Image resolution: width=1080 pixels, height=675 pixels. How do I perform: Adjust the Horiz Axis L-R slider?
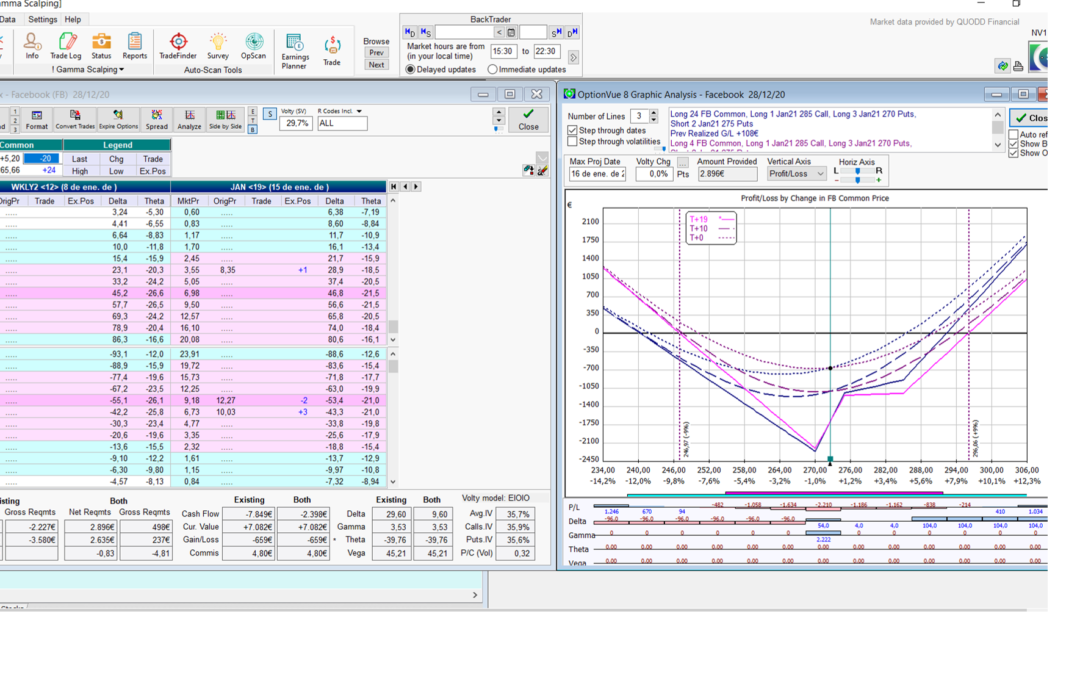pos(858,171)
